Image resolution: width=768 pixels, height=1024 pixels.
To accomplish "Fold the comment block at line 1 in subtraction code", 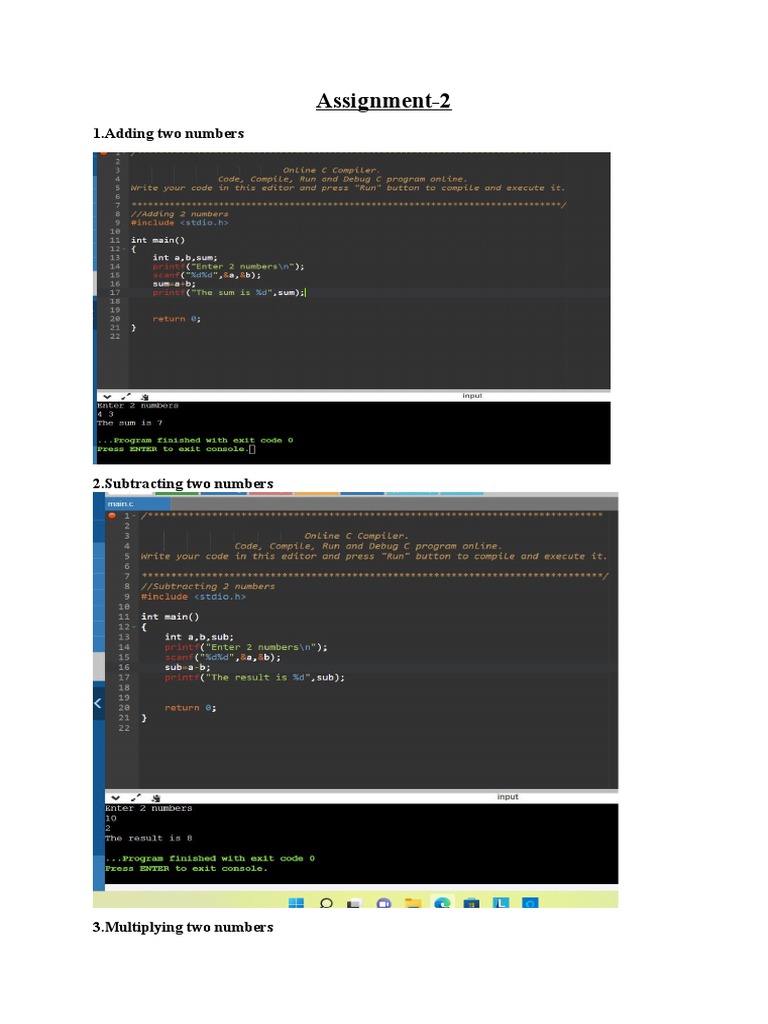I will [134, 516].
